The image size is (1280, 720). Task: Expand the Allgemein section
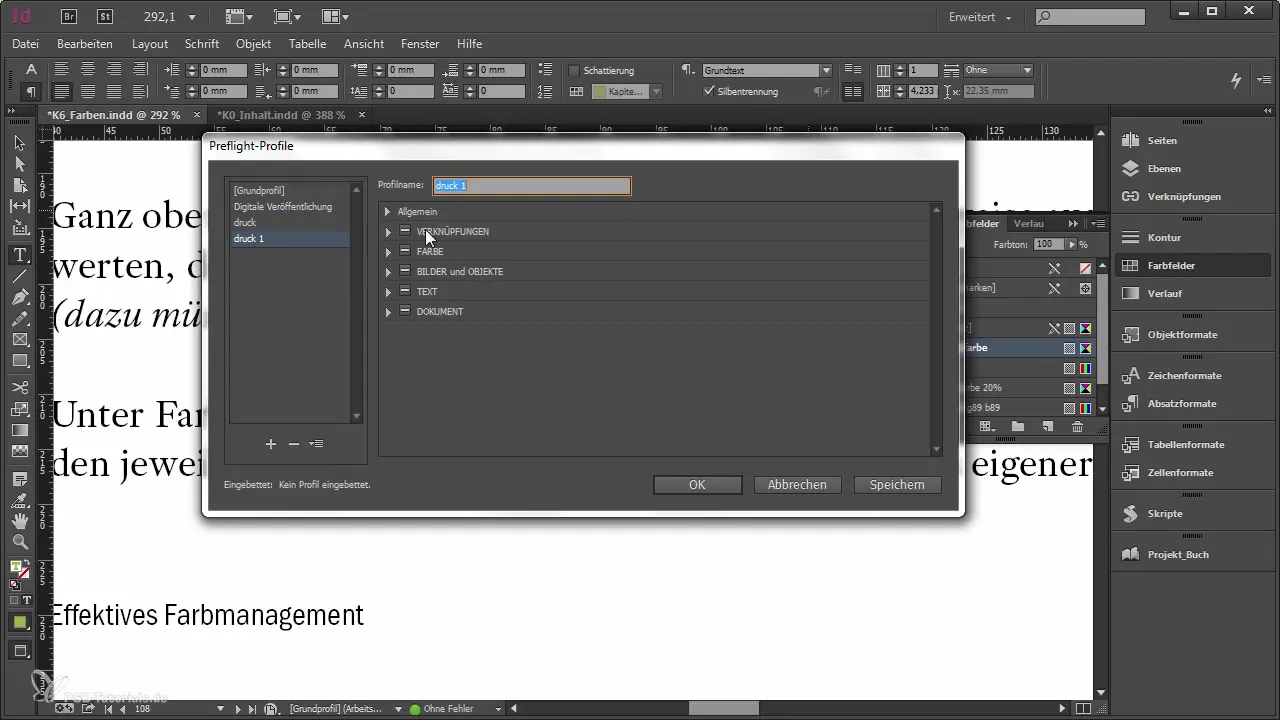click(x=388, y=212)
